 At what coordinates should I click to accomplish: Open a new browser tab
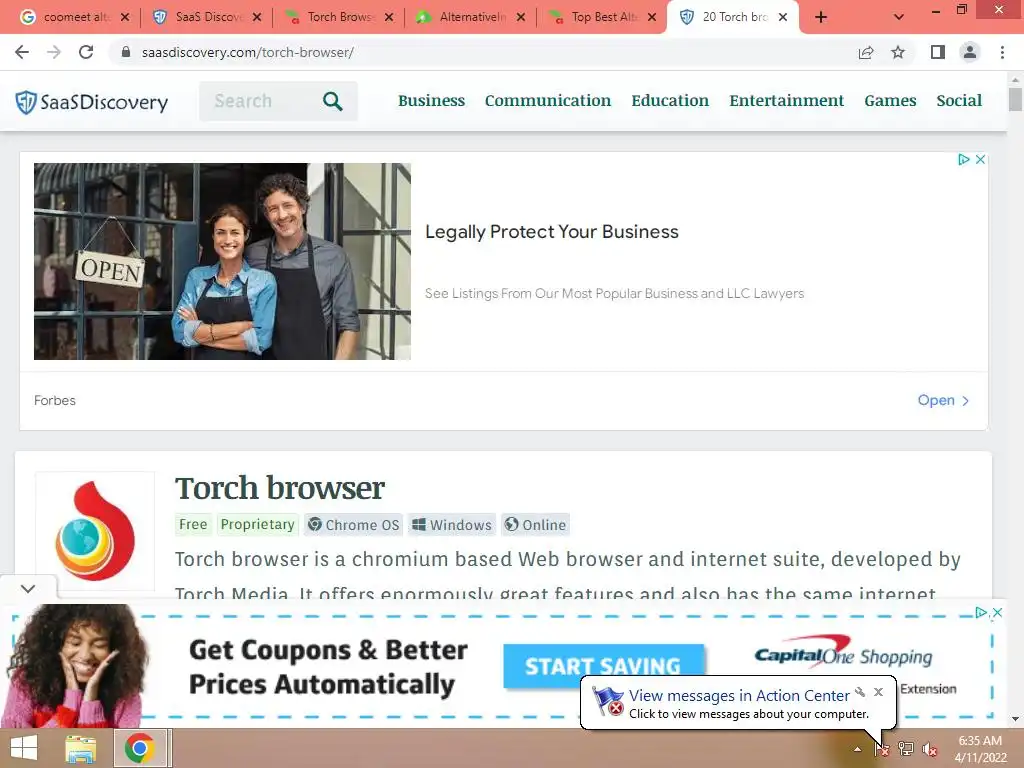[x=821, y=18]
